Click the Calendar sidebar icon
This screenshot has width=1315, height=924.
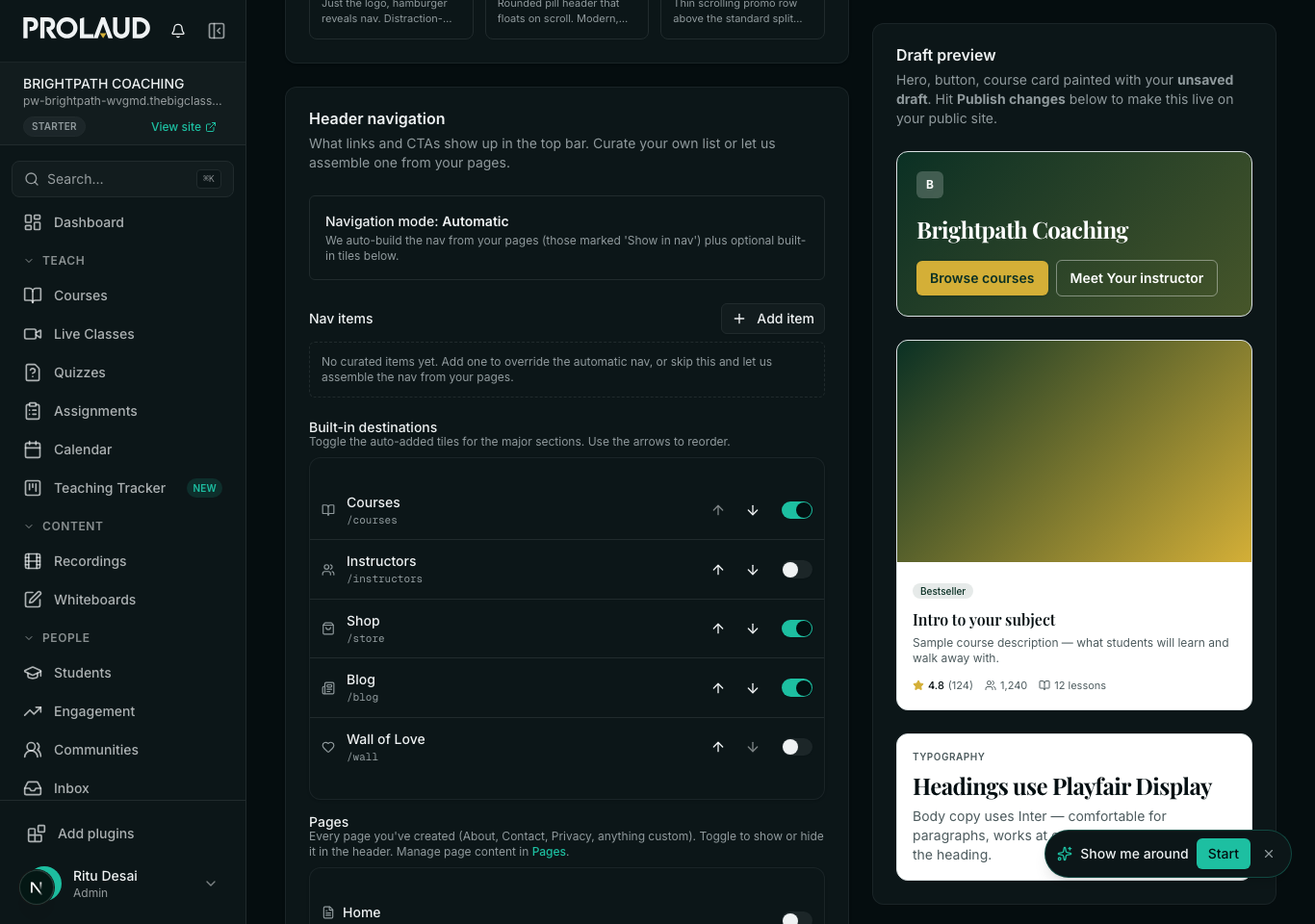[x=33, y=449]
